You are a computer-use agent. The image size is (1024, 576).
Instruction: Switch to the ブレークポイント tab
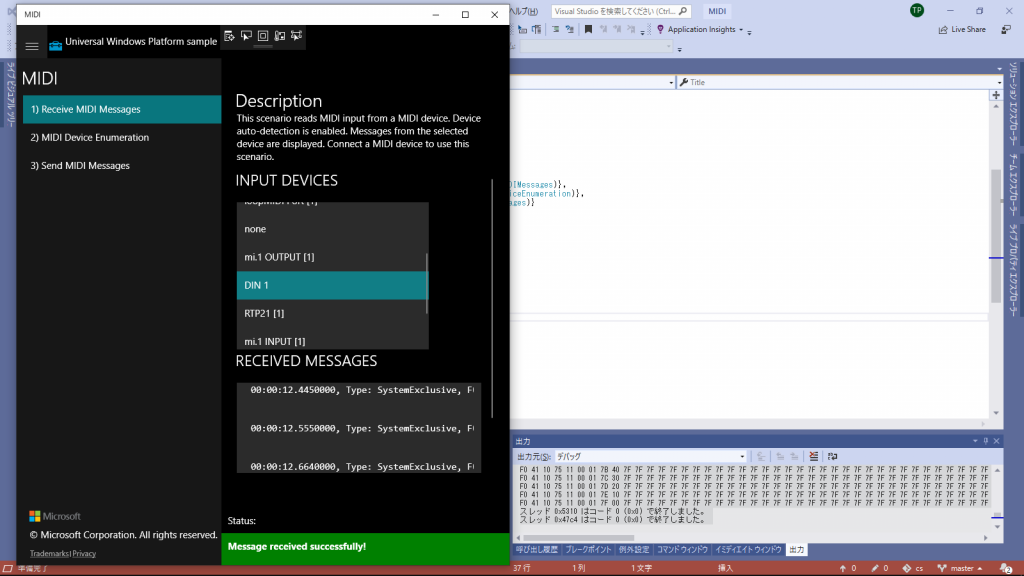[588, 550]
